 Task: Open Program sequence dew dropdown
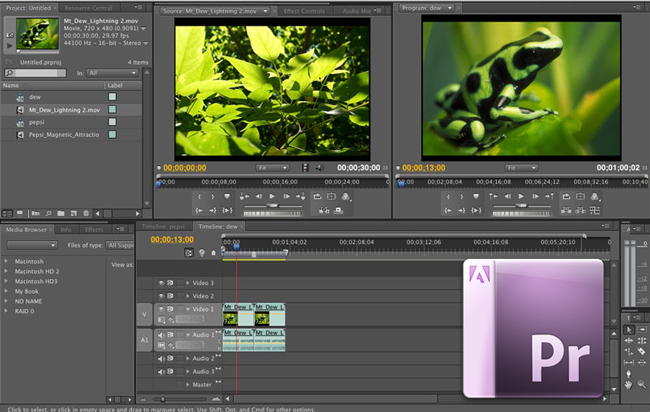pyautogui.click(x=449, y=8)
